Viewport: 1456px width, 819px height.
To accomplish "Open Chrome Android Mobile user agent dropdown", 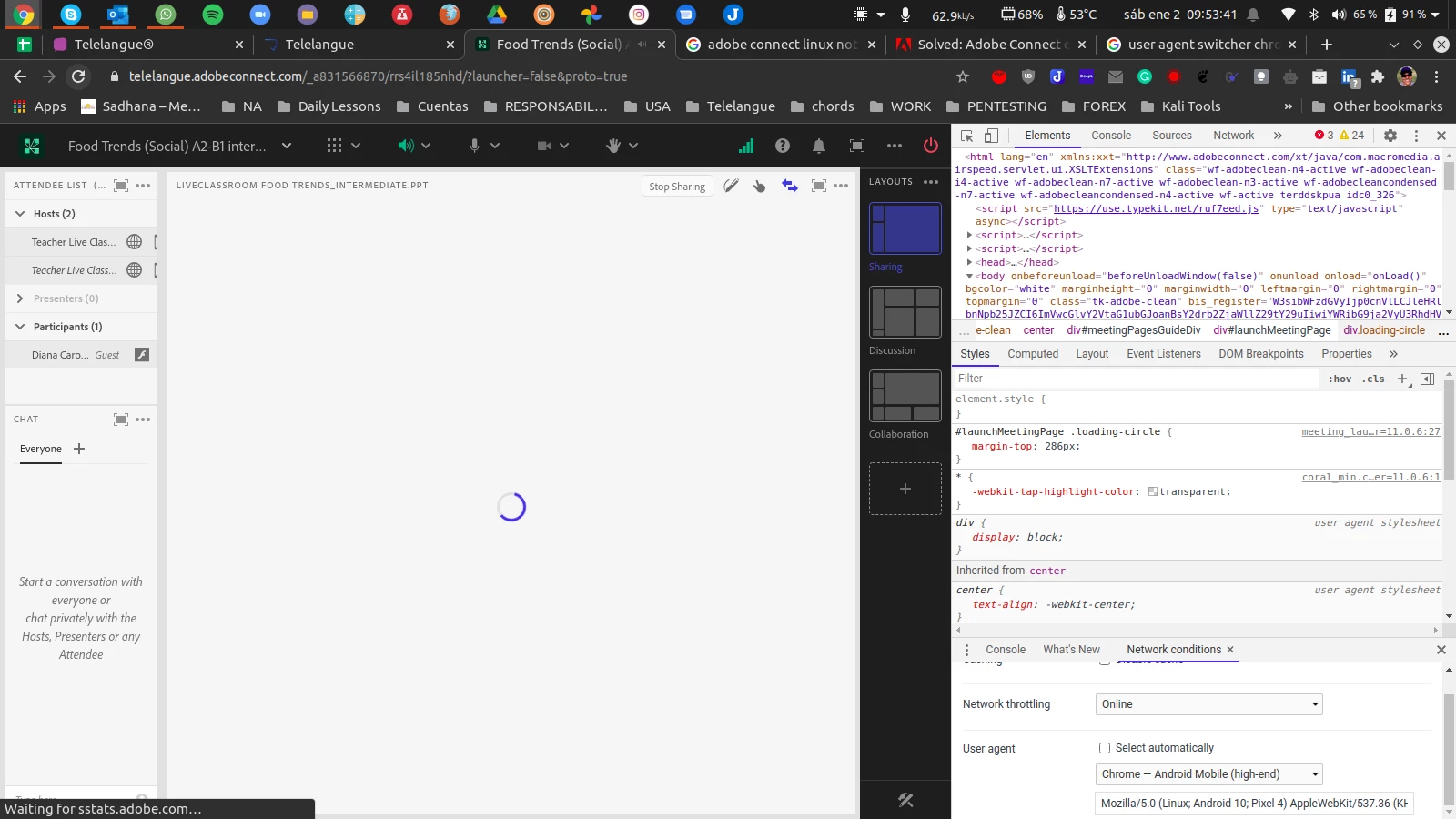I will pyautogui.click(x=1208, y=774).
